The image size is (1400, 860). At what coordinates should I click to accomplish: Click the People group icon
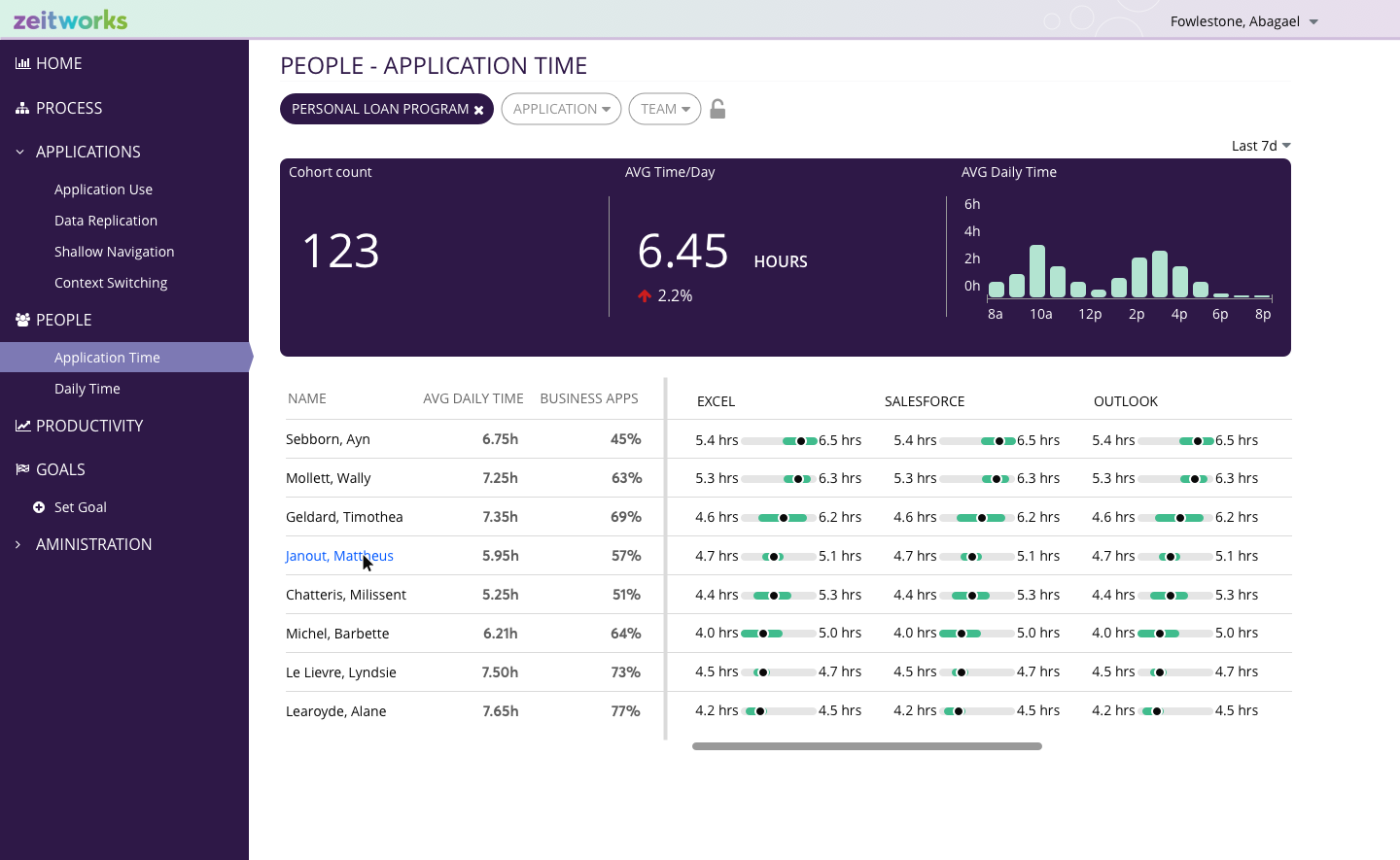[x=22, y=320]
